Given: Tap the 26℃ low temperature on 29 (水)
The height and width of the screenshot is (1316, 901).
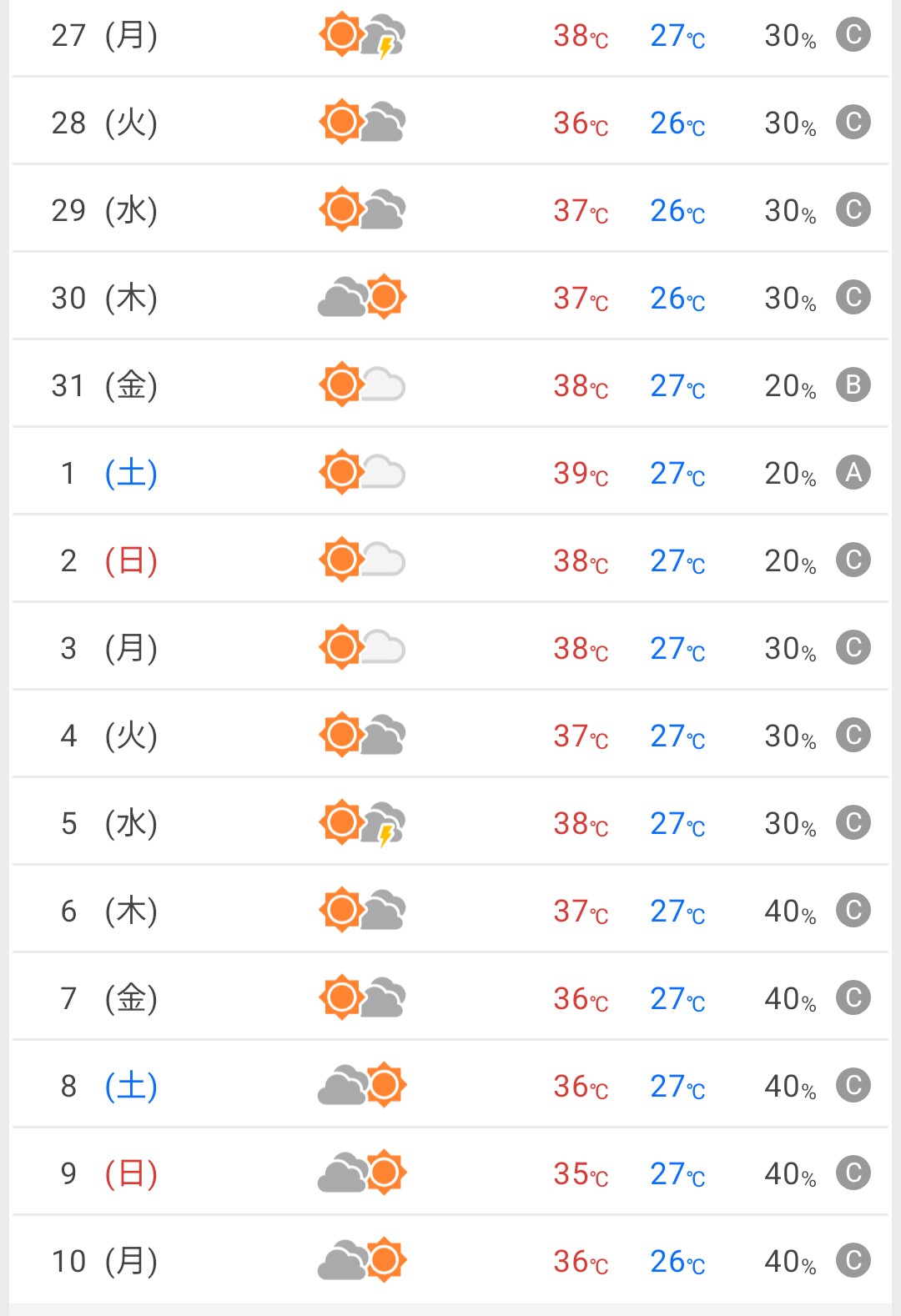Looking at the screenshot, I should tap(678, 211).
